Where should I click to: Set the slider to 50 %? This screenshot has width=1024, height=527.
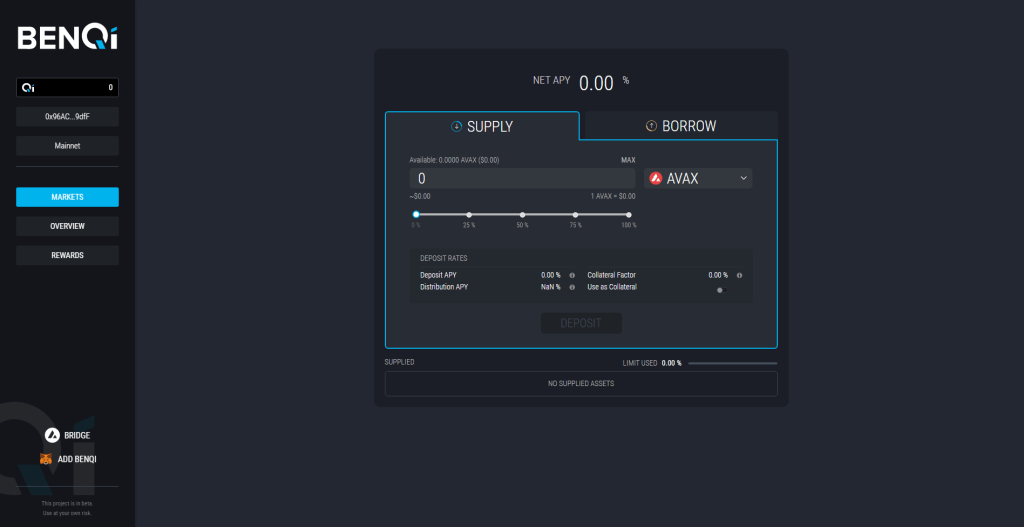[x=522, y=214]
